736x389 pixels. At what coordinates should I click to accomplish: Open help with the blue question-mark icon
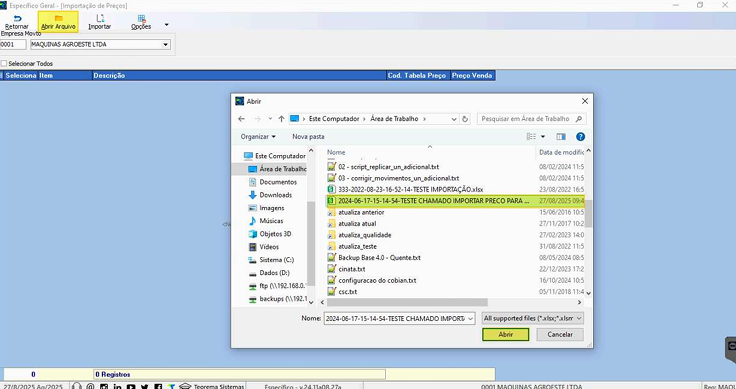[581, 137]
